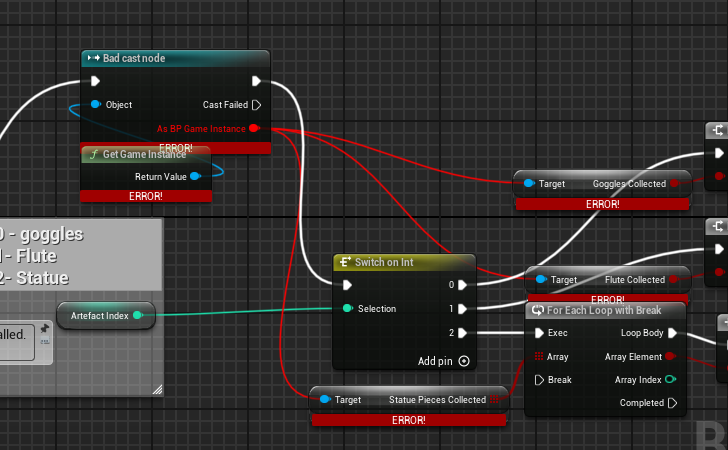This screenshot has height=450, width=728.
Task: Click the Cast Failed execution pin
Action: coord(256,104)
